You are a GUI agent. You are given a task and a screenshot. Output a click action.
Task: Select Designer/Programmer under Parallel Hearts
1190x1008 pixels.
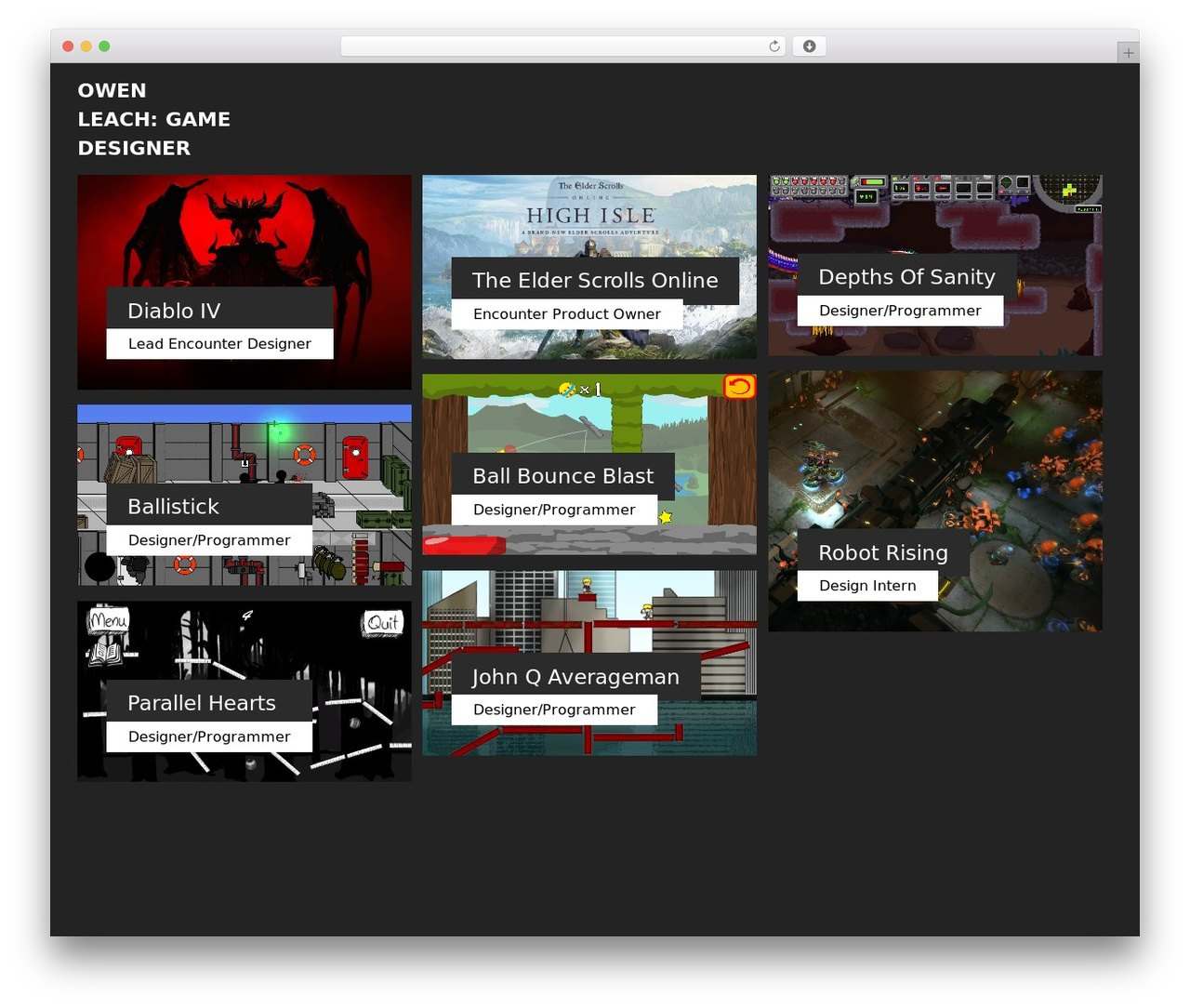(209, 736)
